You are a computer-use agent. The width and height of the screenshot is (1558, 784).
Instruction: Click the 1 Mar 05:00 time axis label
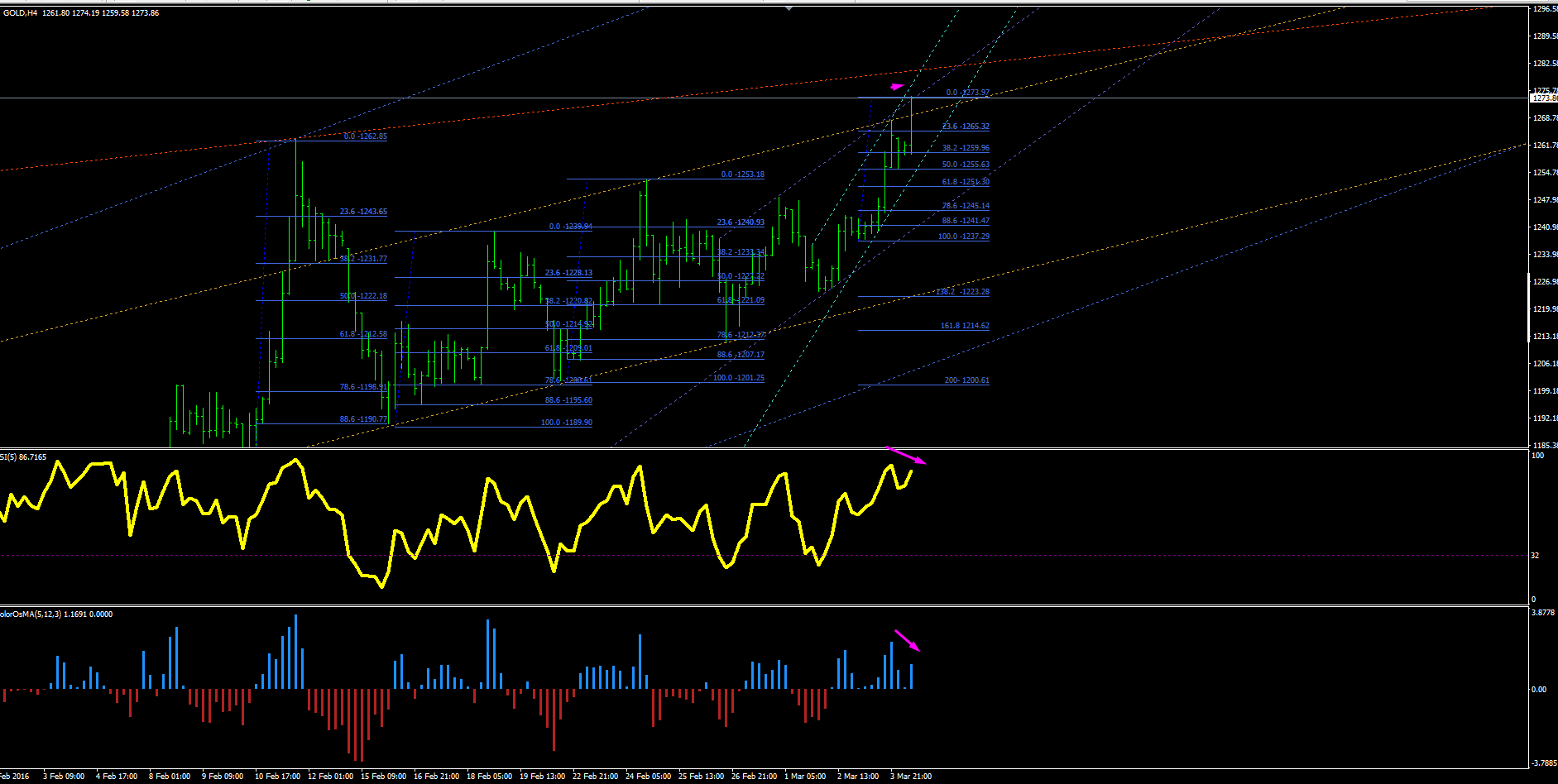click(805, 777)
